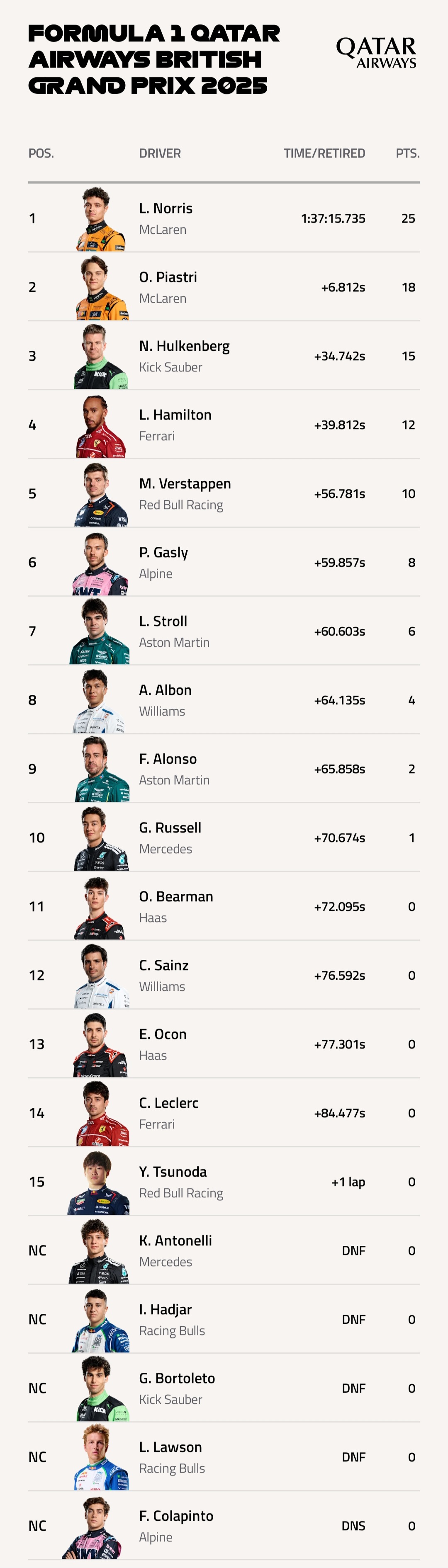Click Norris's winning time 1:37:15.735
448x1568 pixels.
point(332,218)
